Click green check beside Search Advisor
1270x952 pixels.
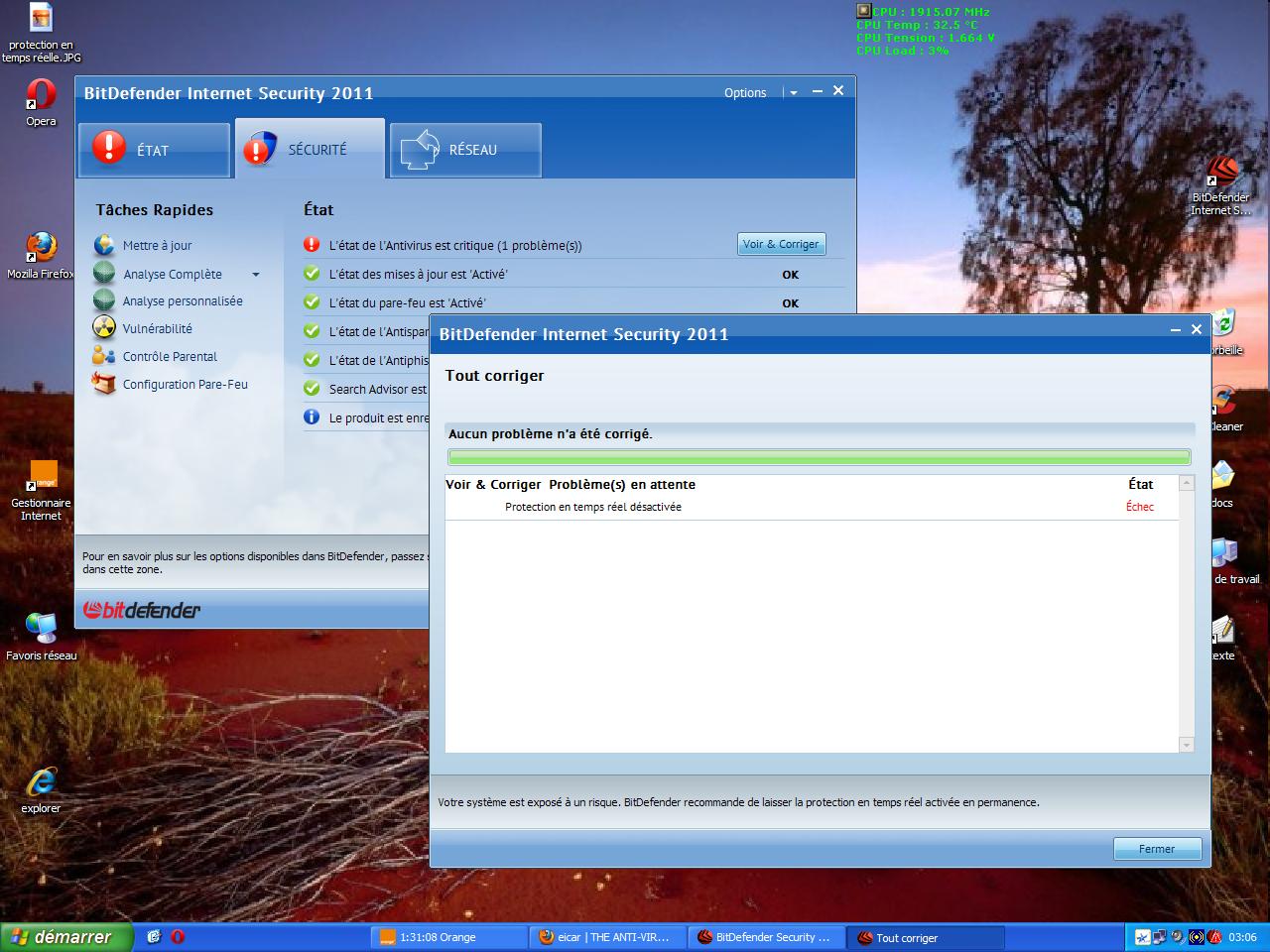(x=312, y=389)
